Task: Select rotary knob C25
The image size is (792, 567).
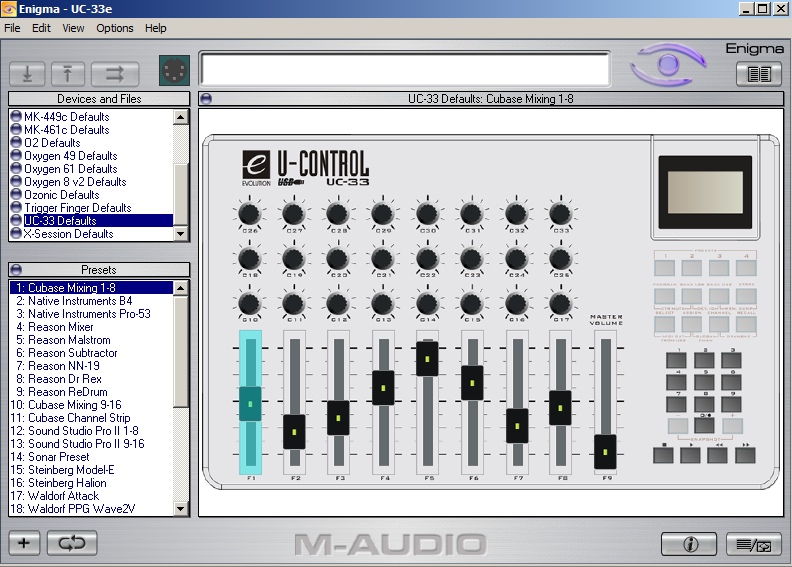Action: click(x=560, y=259)
